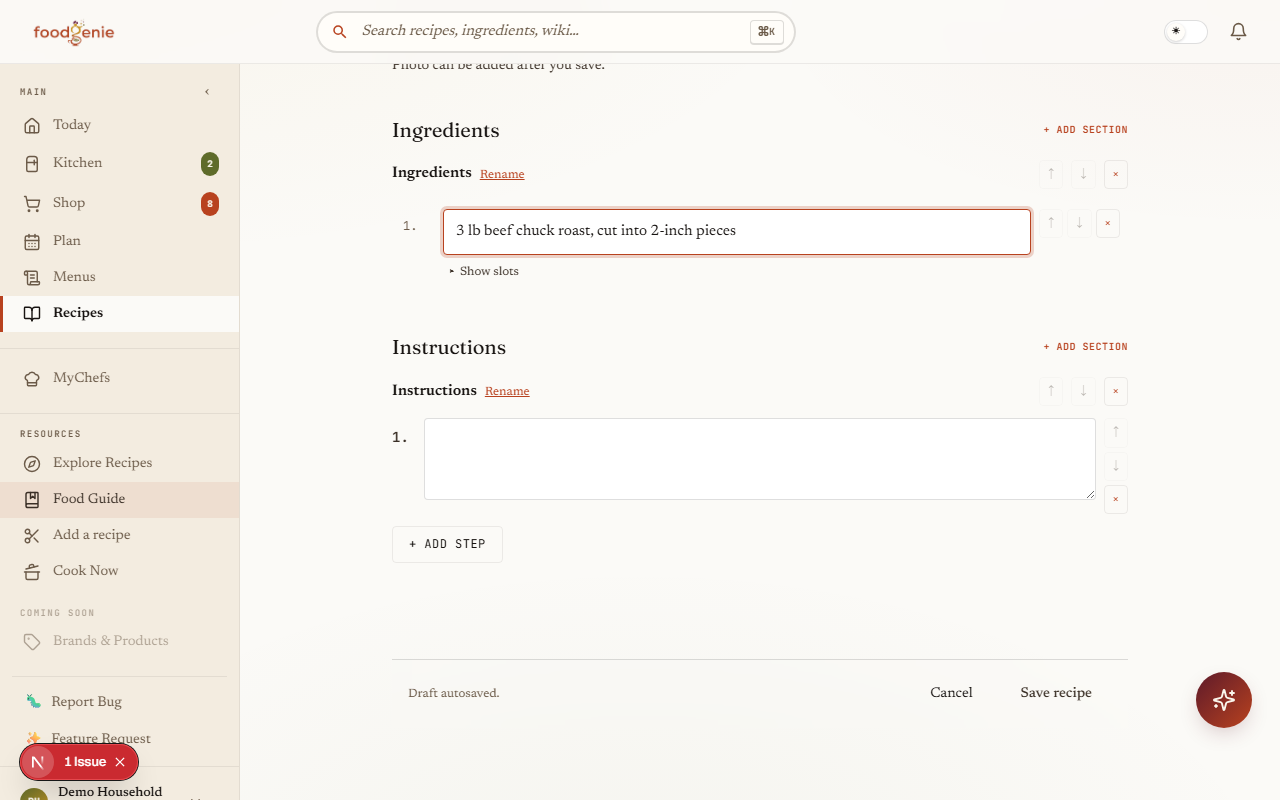Rename the Ingredients section

point(502,174)
